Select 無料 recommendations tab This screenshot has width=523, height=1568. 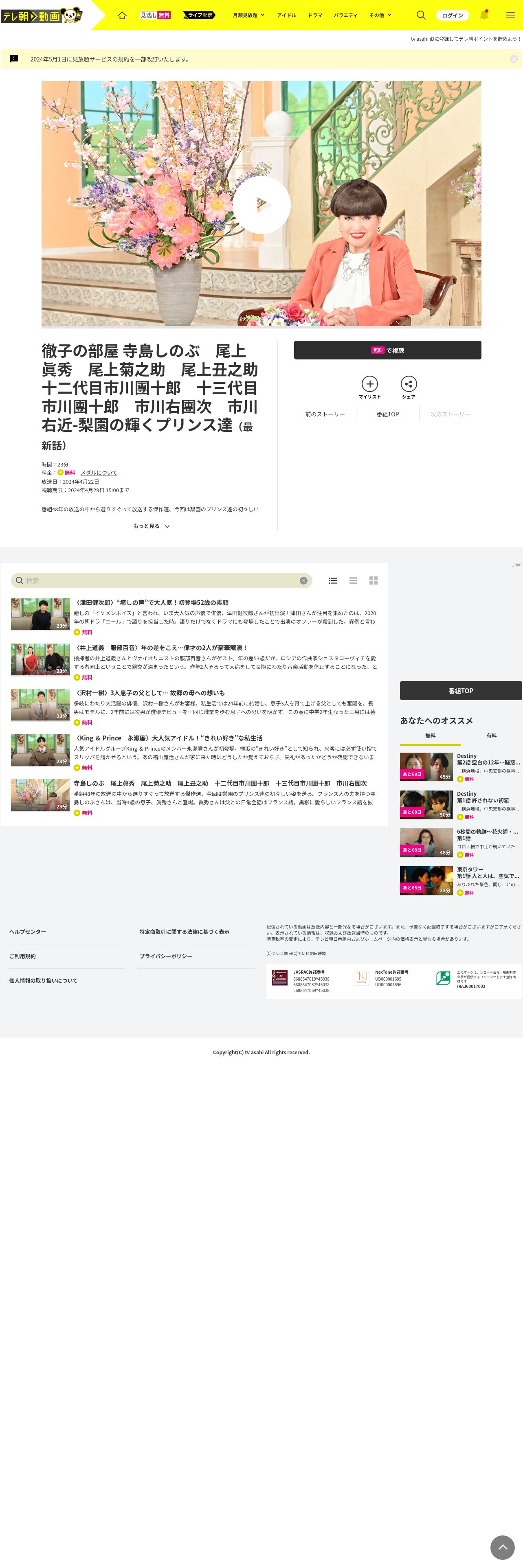coord(431,735)
